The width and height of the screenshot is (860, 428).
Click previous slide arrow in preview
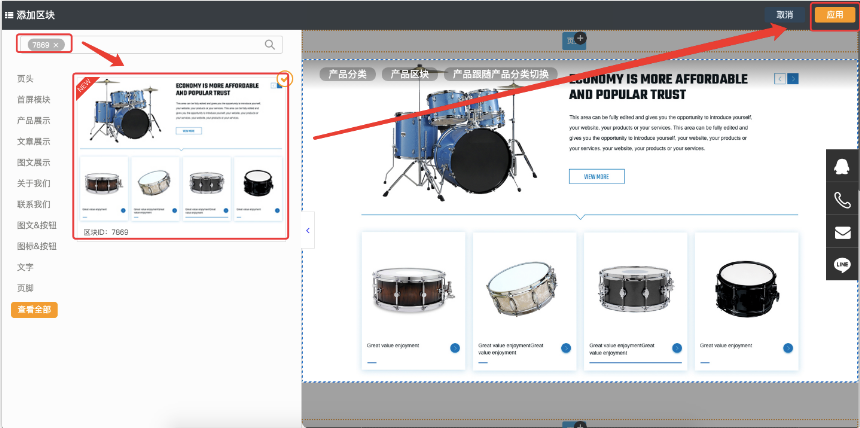780,79
